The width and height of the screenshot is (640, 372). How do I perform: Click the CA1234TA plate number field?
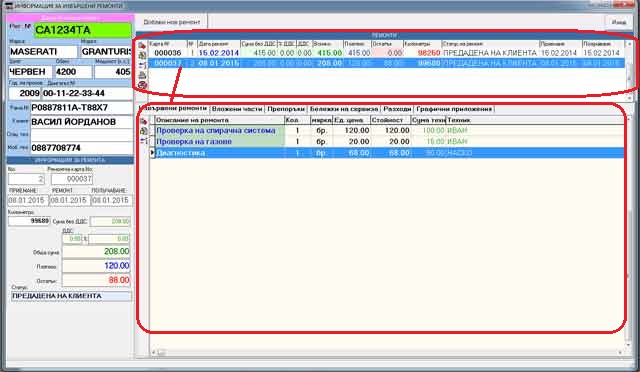click(x=83, y=30)
